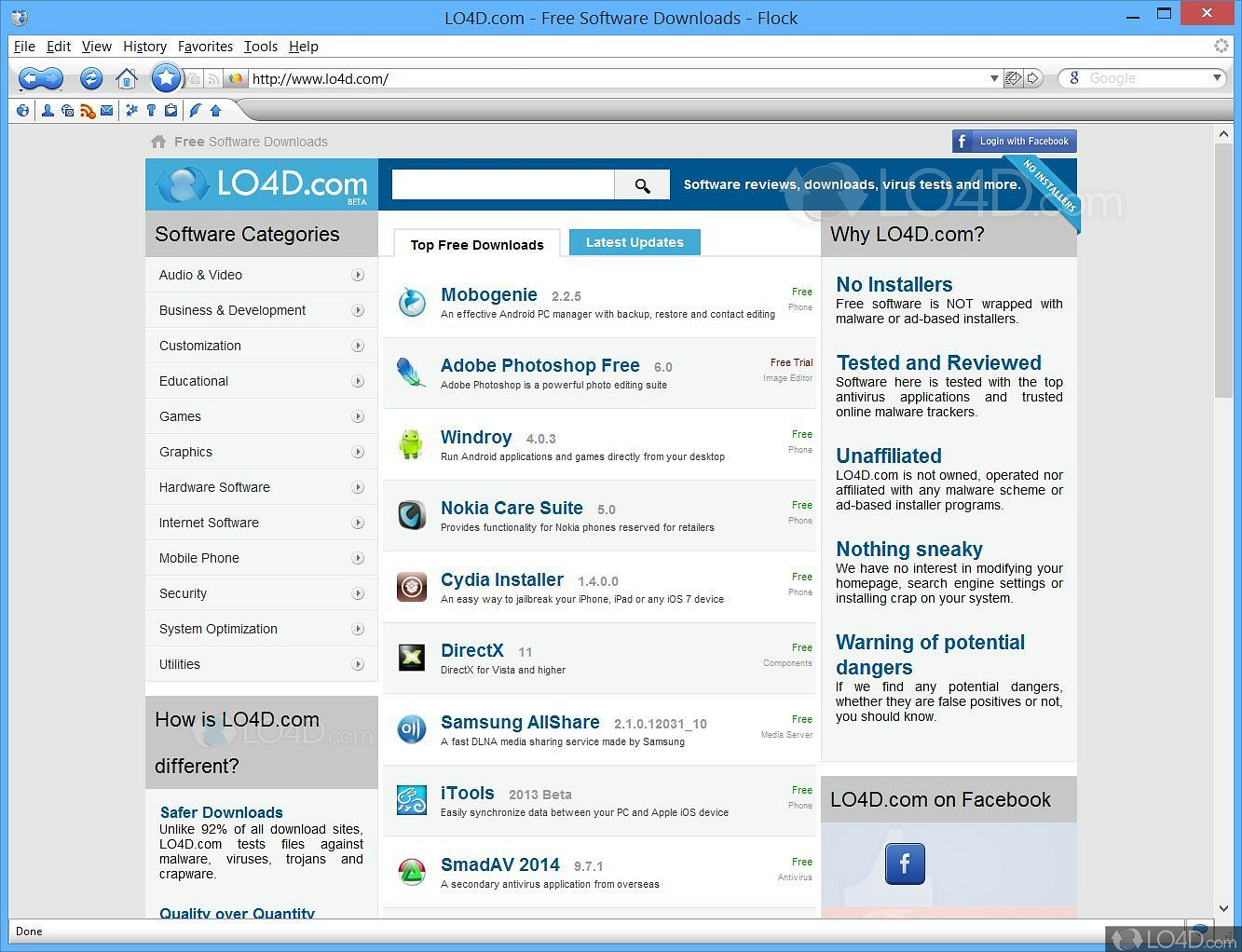The height and width of the screenshot is (952, 1242).
Task: Open the Samsung AllShare link
Action: [520, 722]
